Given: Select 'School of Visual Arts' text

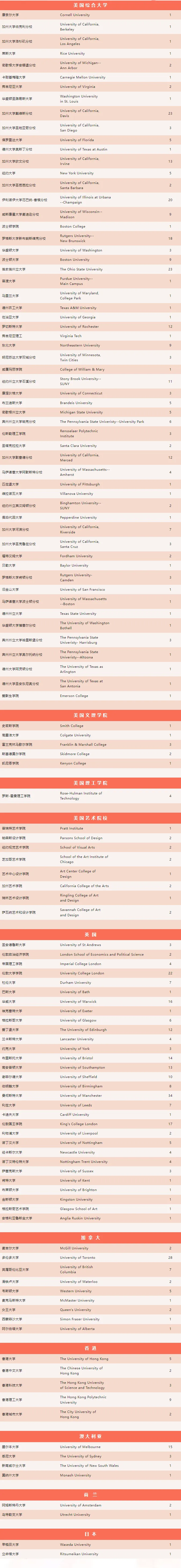Looking at the screenshot, I should pos(77,847).
